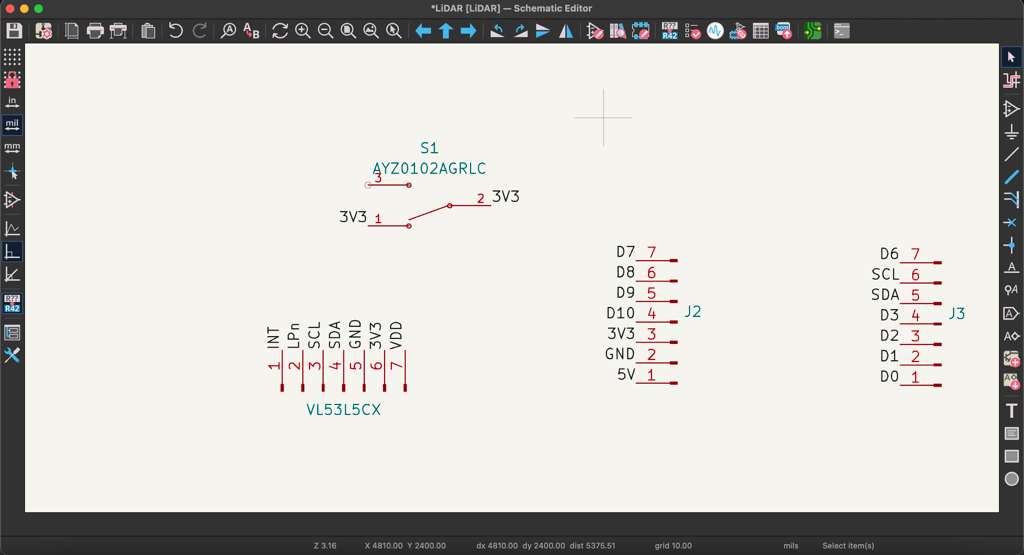This screenshot has width=1024, height=555.
Task: Toggle full-window crosshair cursor
Action: pyautogui.click(x=12, y=172)
